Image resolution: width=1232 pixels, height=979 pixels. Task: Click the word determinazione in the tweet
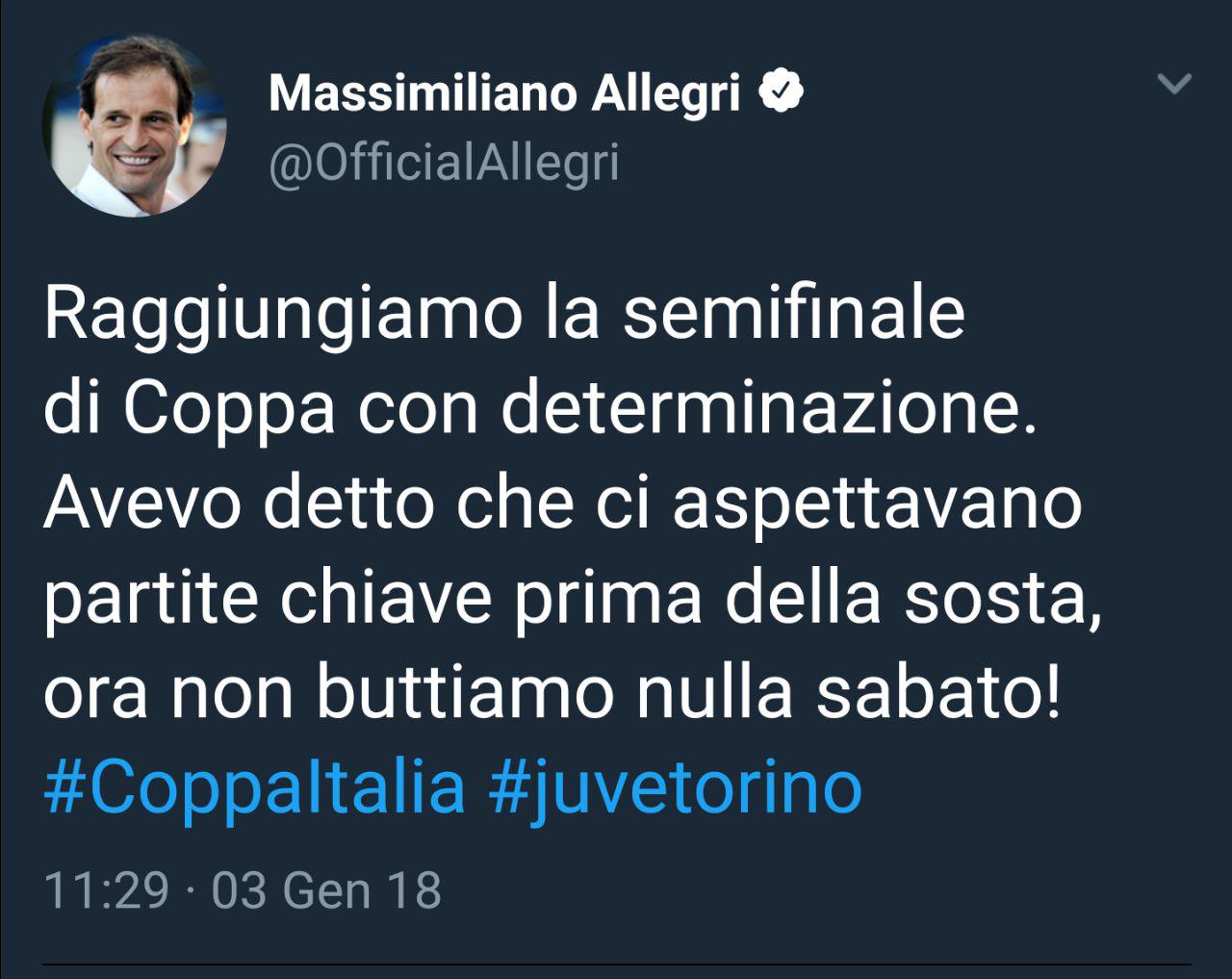768,409
